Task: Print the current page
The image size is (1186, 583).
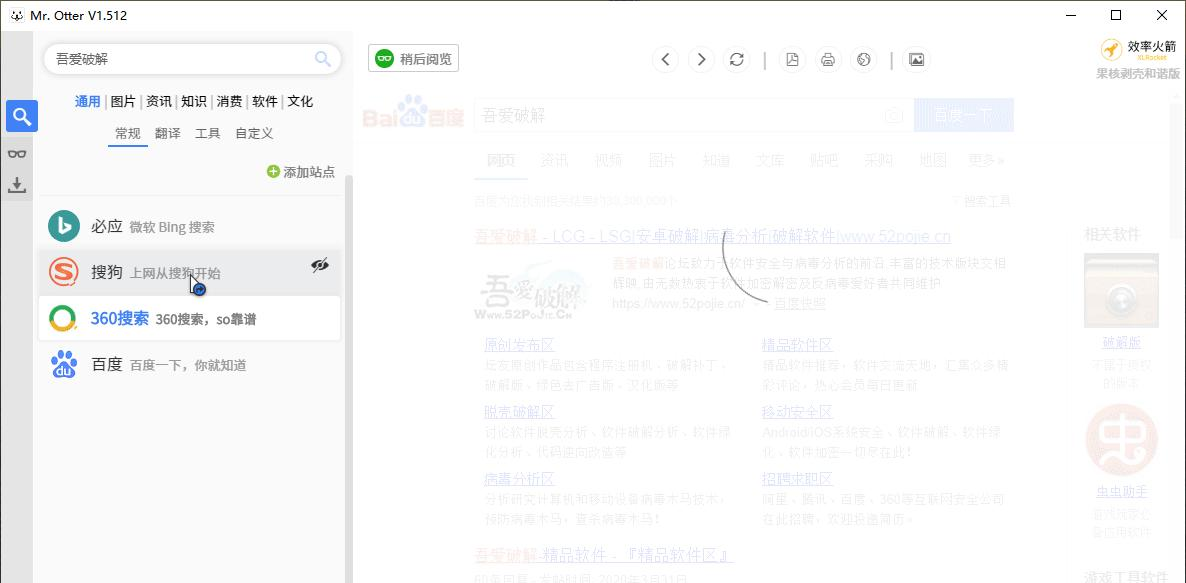Action: tap(828, 59)
